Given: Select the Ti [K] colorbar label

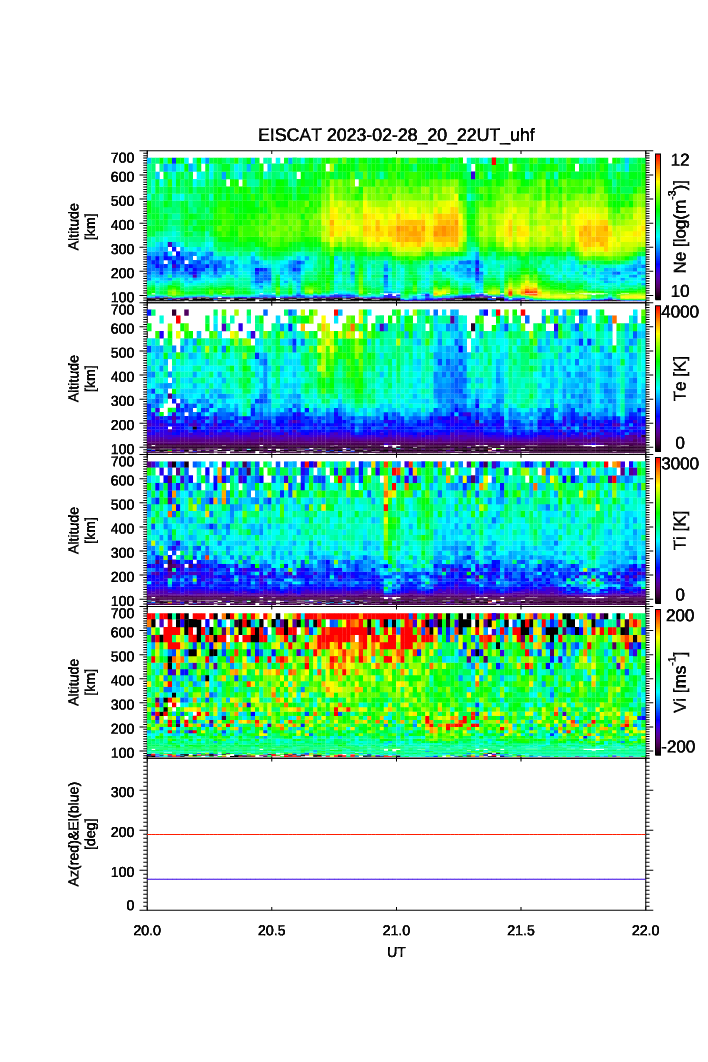Looking at the screenshot, I should (x=680, y=530).
